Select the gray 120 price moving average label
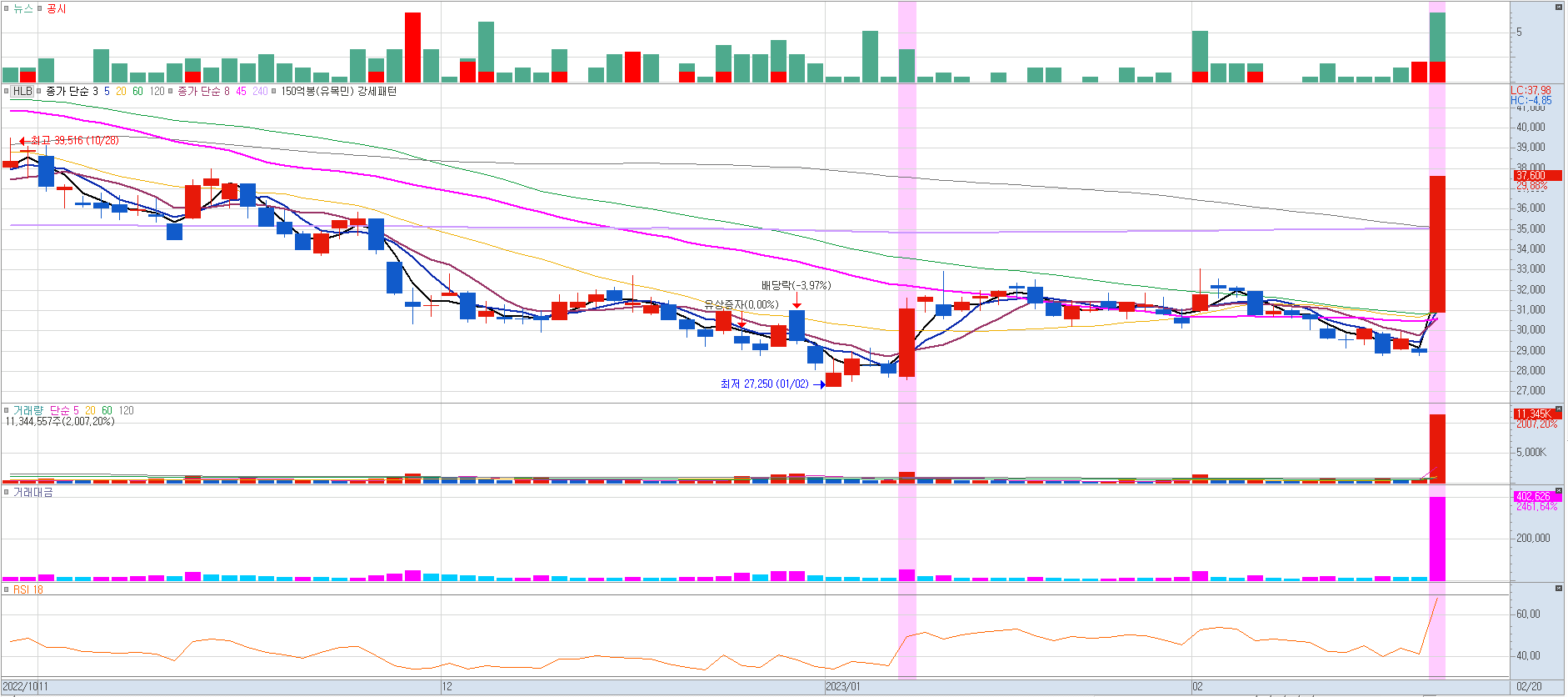 coord(157,91)
